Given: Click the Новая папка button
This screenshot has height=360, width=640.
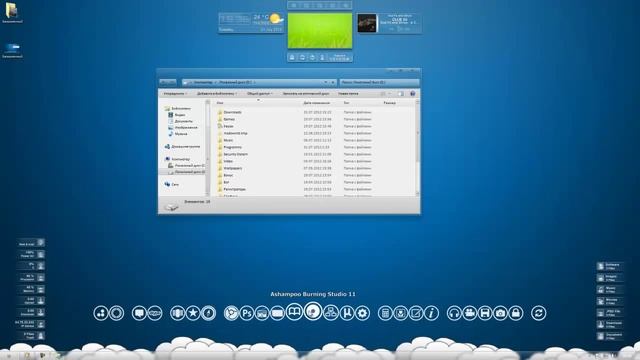Looking at the screenshot, I should 348,93.
